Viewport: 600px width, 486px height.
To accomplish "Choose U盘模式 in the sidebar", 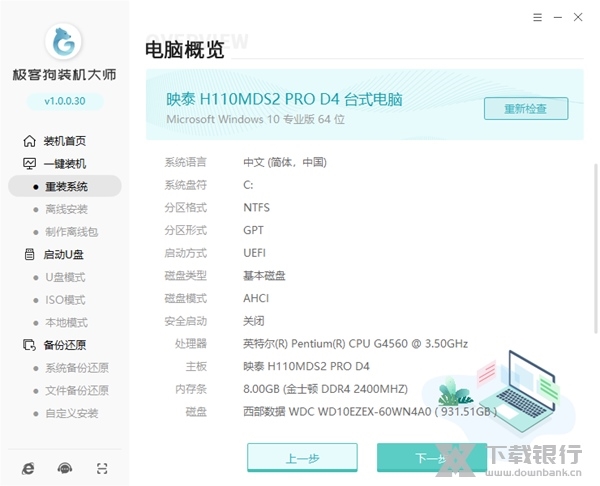I will pyautogui.click(x=65, y=278).
